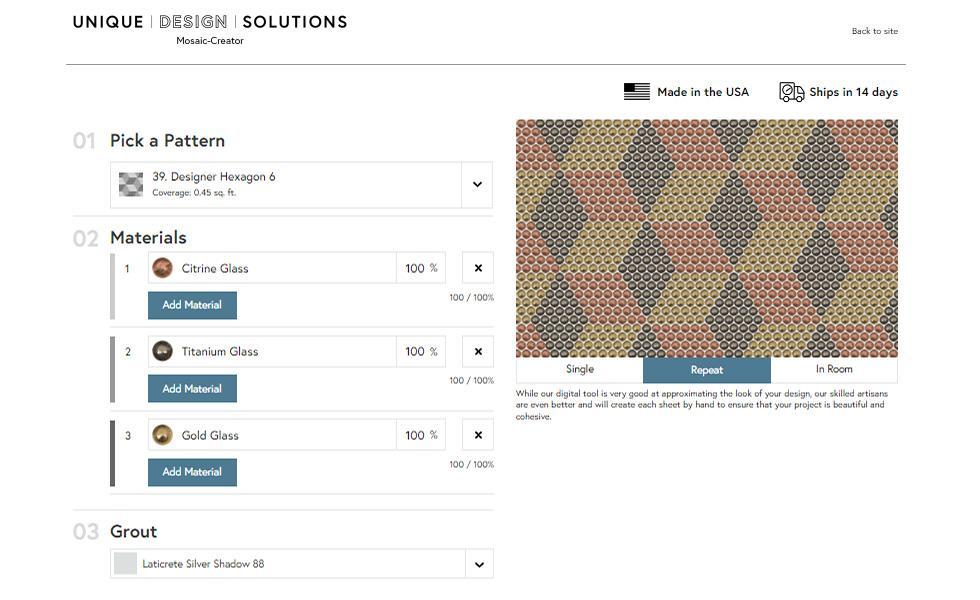Switch to the Single preview tab
Screen dimensions: 980x600
tap(579, 369)
